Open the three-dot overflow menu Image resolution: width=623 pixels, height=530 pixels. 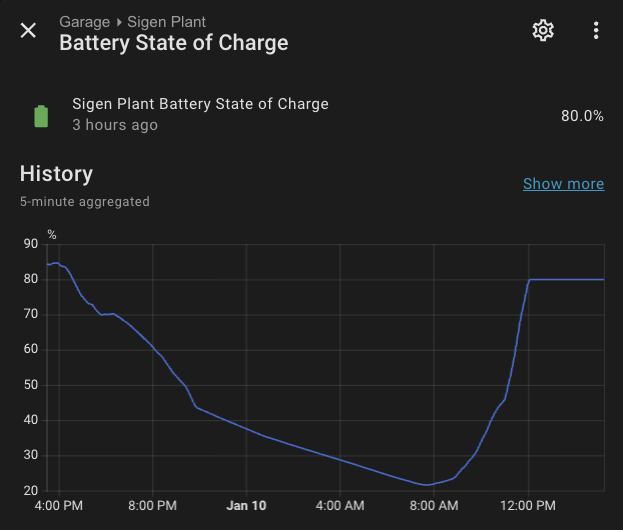coord(596,31)
